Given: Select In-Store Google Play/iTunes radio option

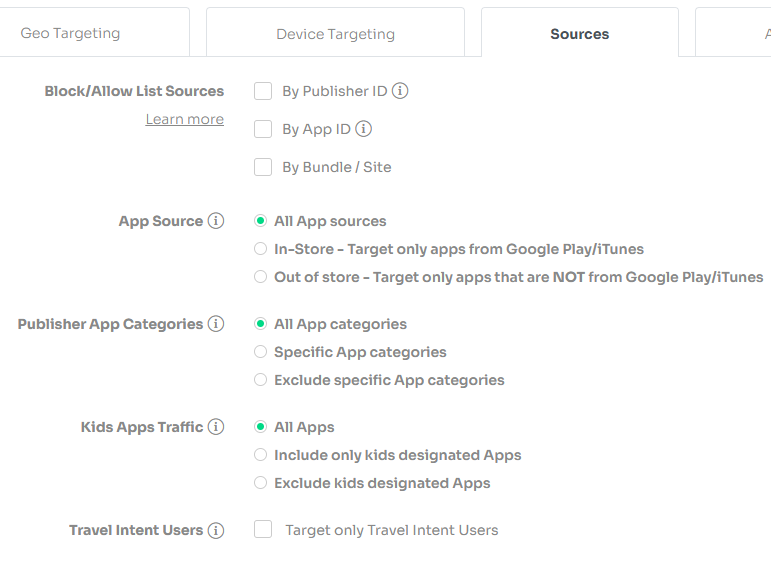Looking at the screenshot, I should (x=261, y=249).
